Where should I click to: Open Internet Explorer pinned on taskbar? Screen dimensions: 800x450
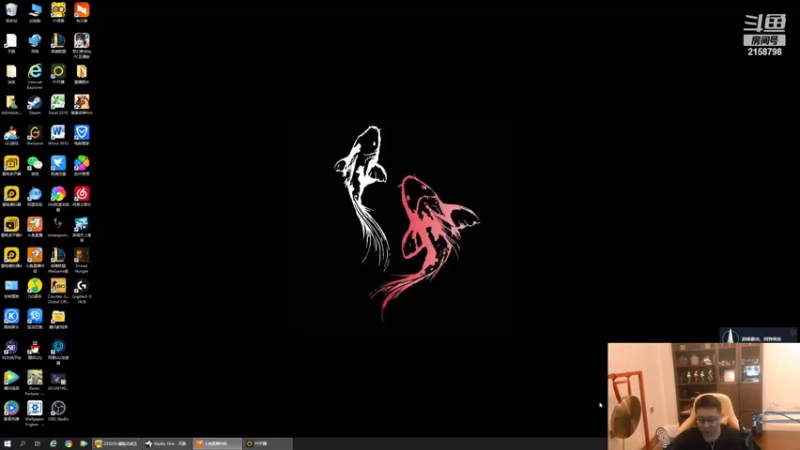pyautogui.click(x=53, y=444)
